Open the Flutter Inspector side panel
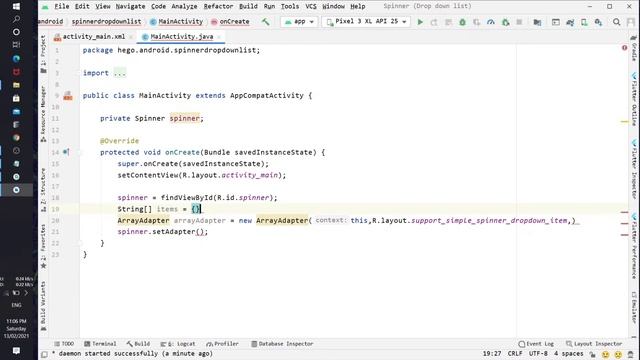Viewport: 640px width, 360px height. 634,169
